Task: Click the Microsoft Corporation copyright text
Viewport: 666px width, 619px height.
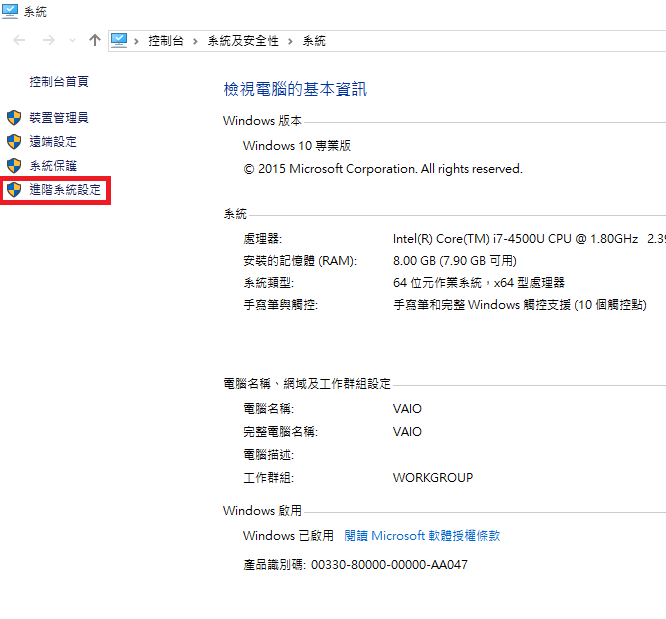Action: point(383,169)
